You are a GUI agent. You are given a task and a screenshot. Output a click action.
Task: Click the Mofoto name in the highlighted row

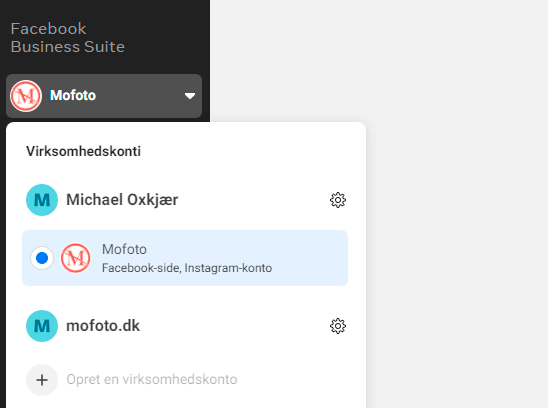pos(124,249)
